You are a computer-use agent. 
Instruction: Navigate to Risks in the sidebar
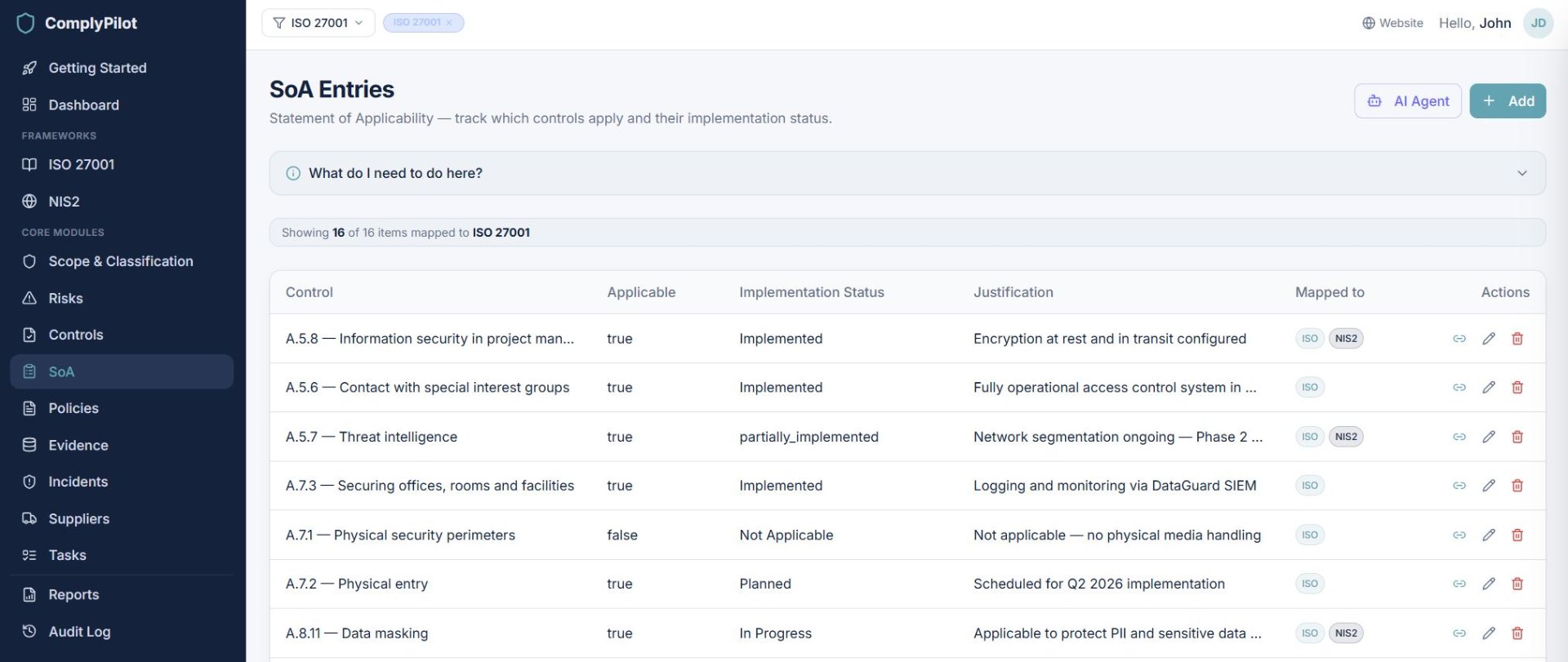point(122,299)
